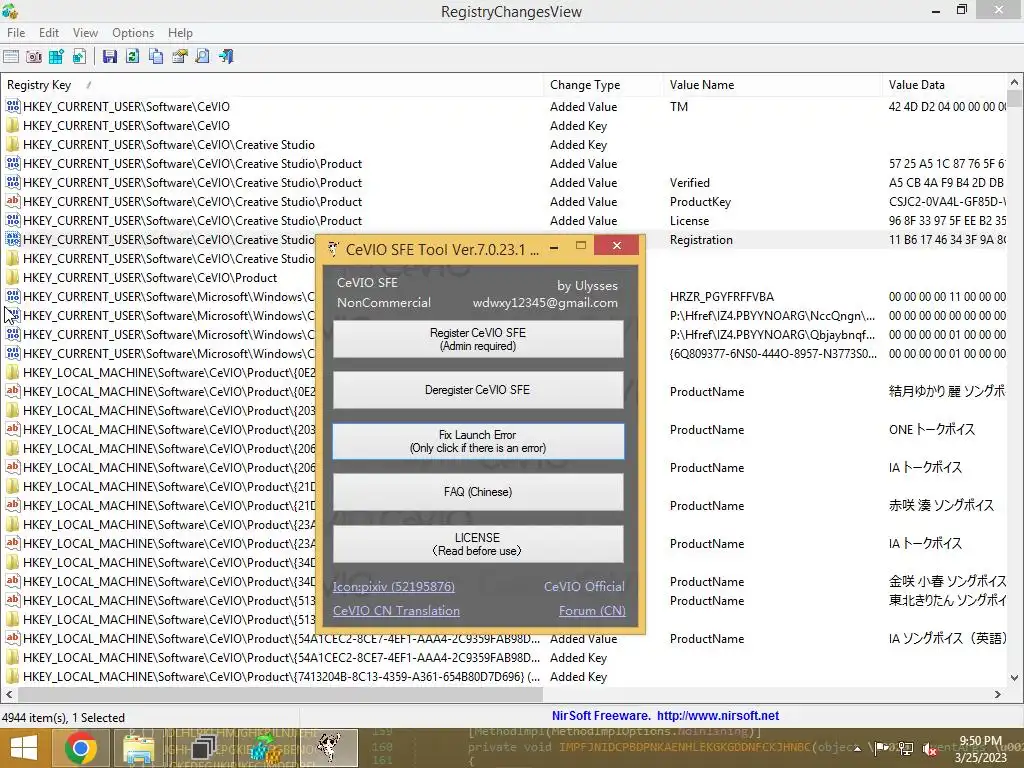The height and width of the screenshot is (768, 1024).
Task: Sort by the Change Type column header
Action: [x=603, y=85]
